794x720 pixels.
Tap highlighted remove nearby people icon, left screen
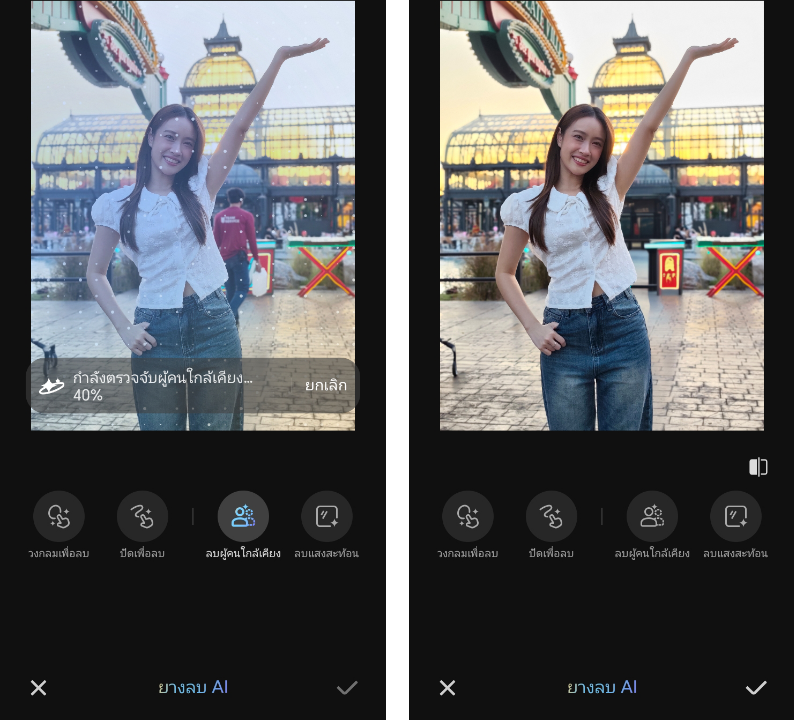pyautogui.click(x=243, y=516)
